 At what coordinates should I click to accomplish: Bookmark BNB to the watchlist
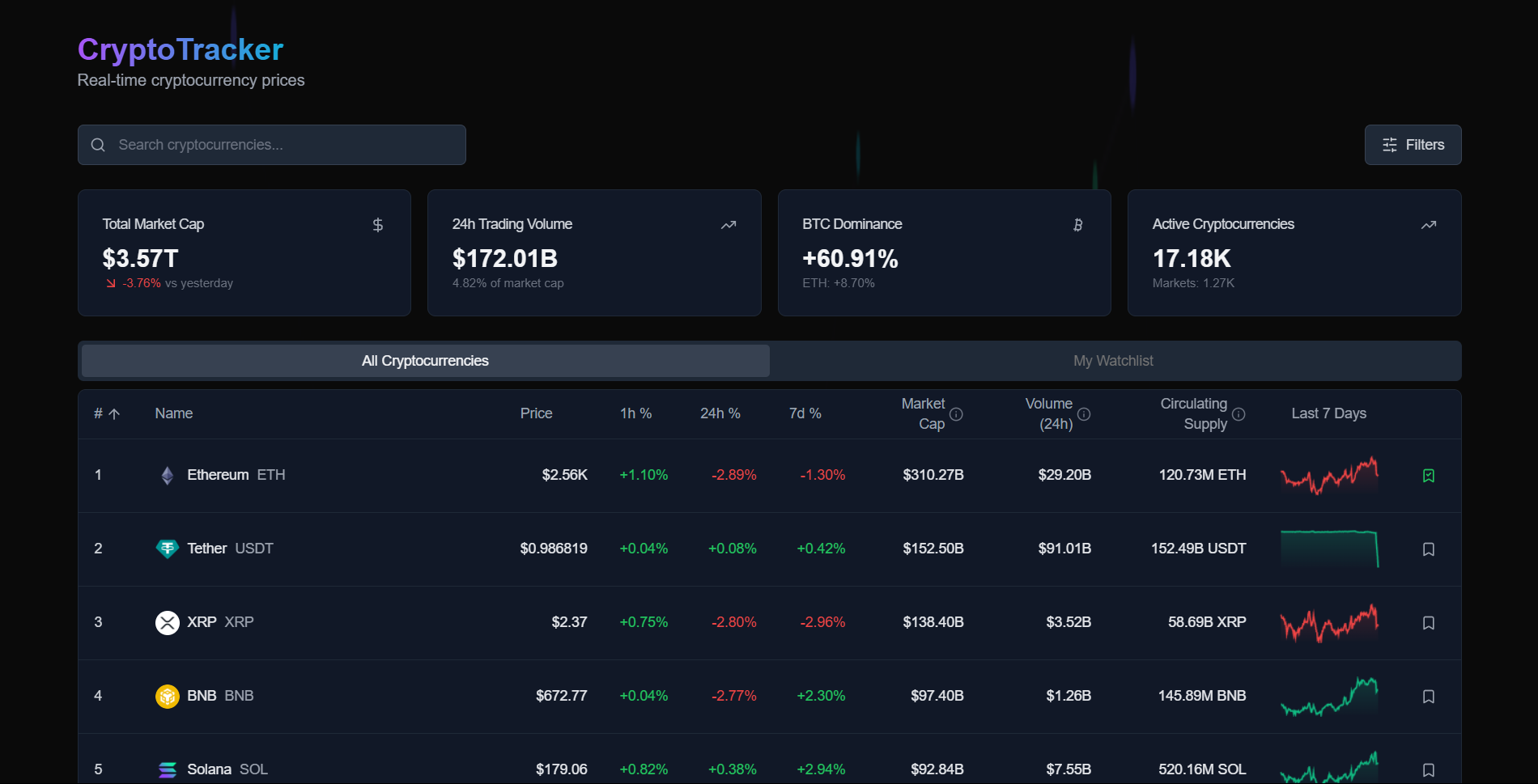[x=1429, y=697]
